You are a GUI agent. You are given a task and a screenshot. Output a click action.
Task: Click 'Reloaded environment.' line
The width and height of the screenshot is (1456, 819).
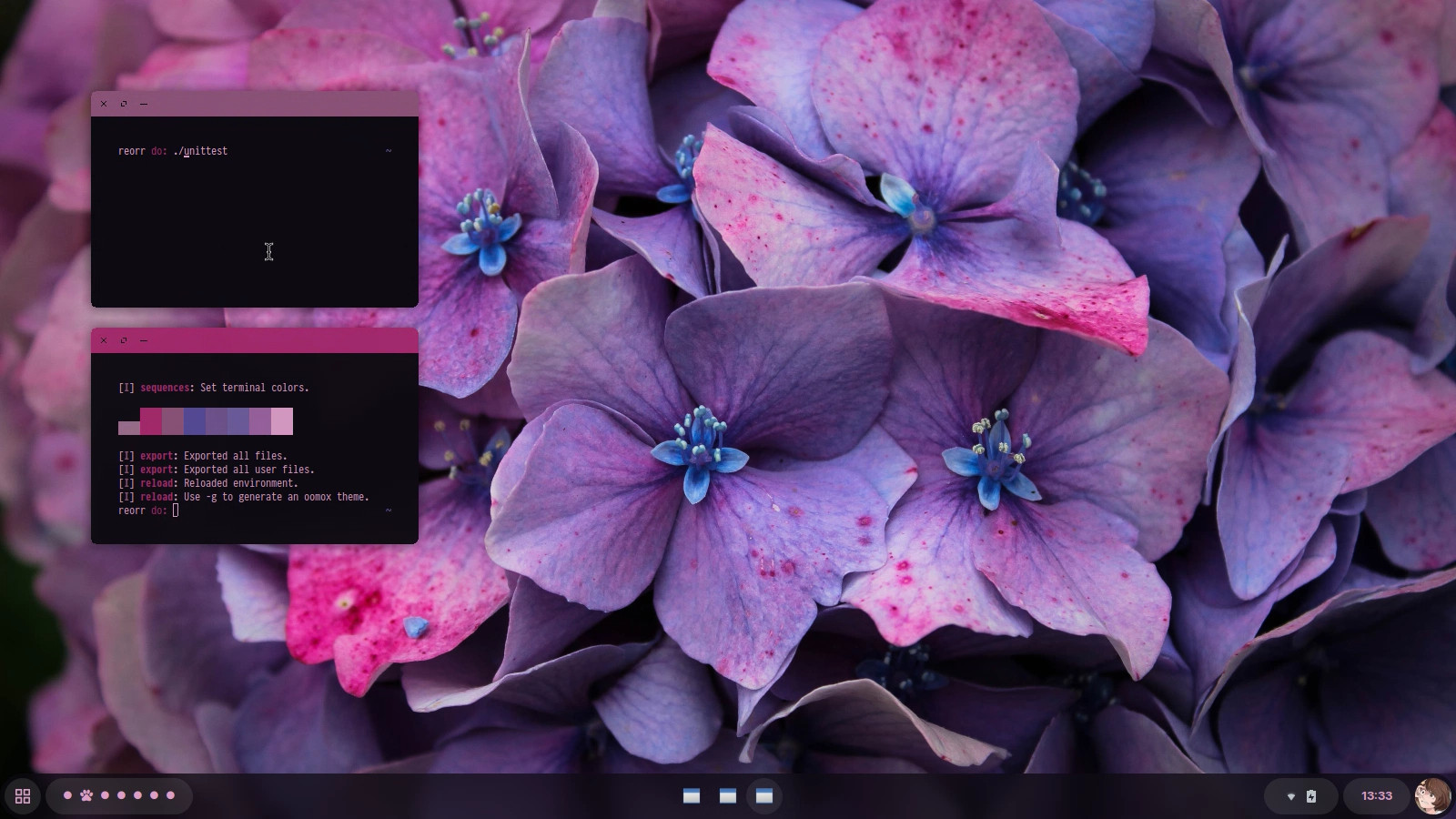click(241, 483)
